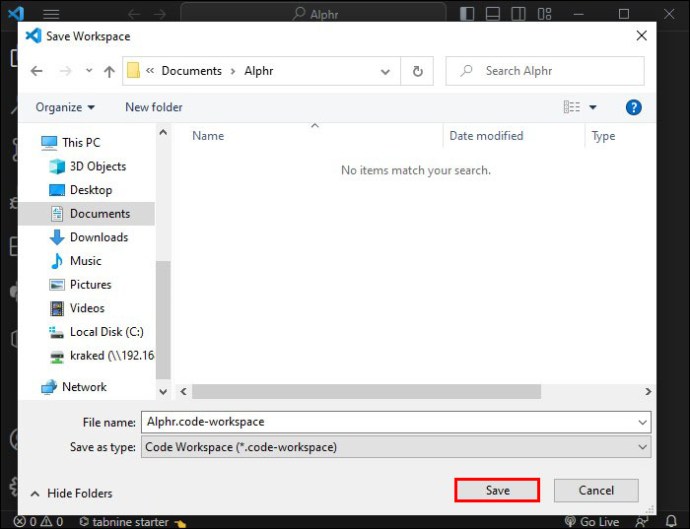
Task: Click the VS Code Alphr command search bar
Action: [x=313, y=13]
